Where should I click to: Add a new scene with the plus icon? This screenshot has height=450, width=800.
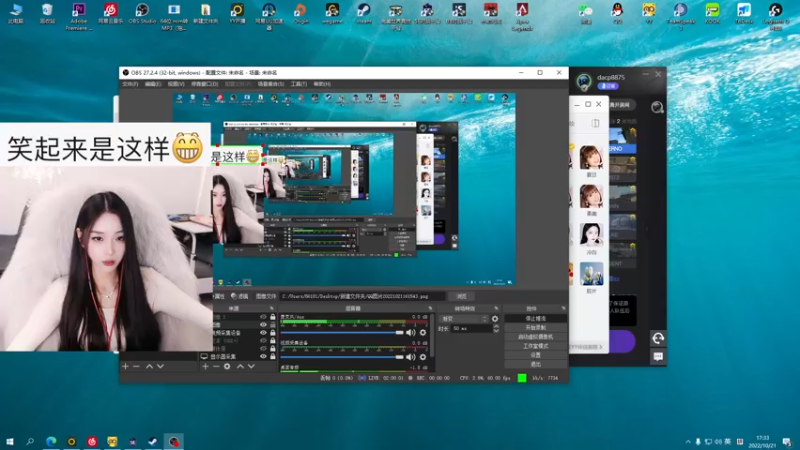[x=126, y=366]
